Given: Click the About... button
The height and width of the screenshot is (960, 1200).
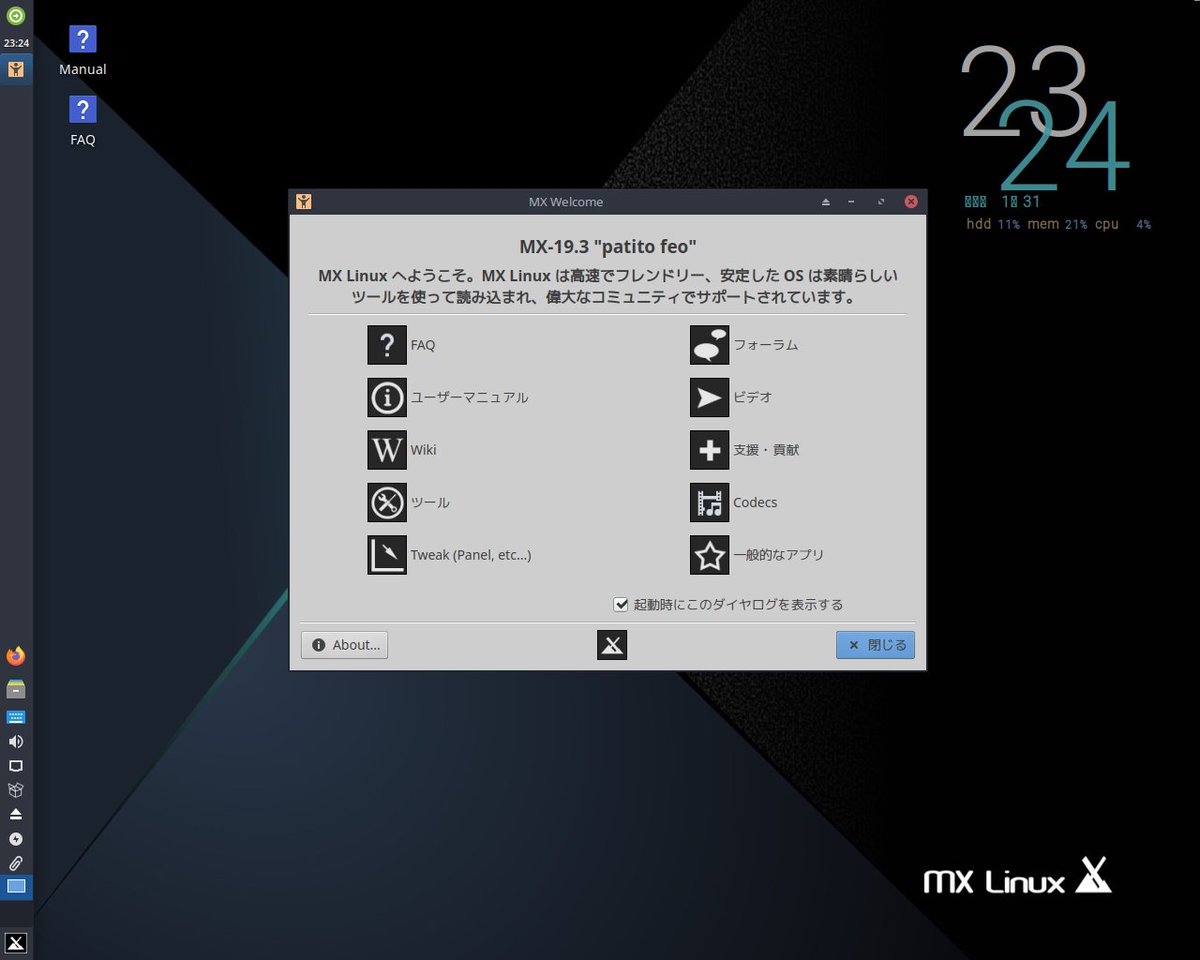Looking at the screenshot, I should tap(344, 644).
